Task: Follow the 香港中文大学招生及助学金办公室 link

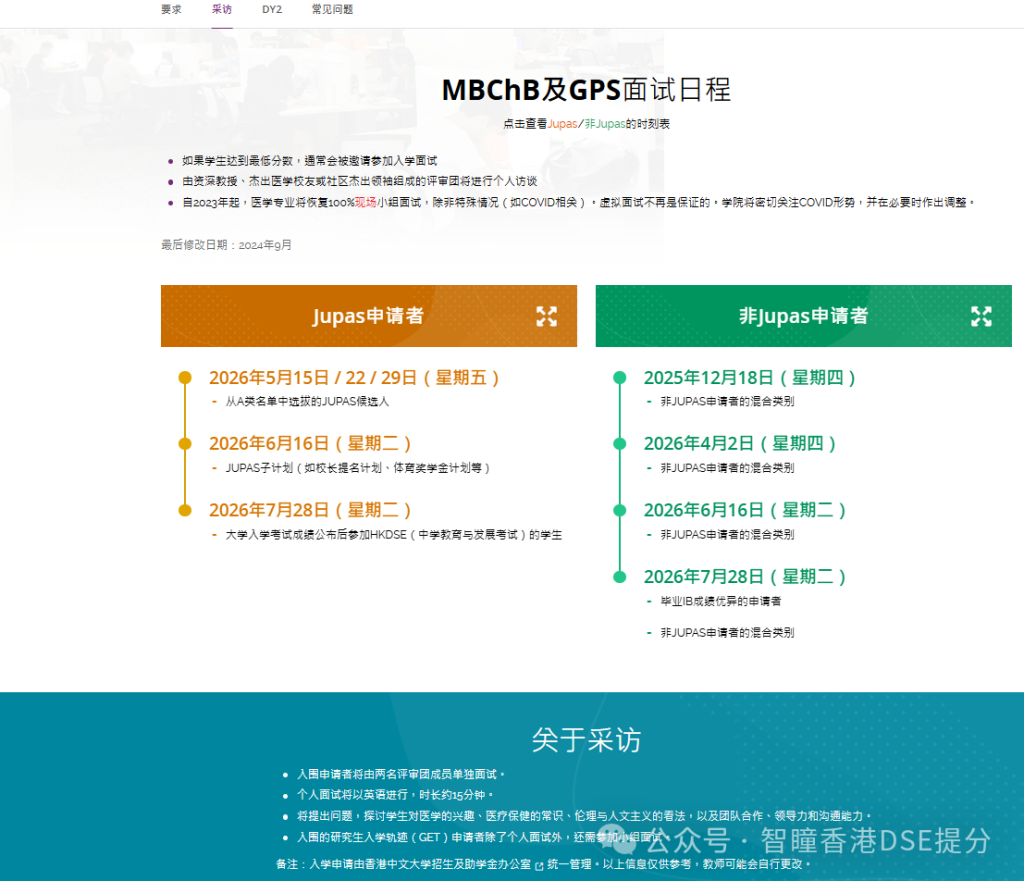Action: (448, 864)
